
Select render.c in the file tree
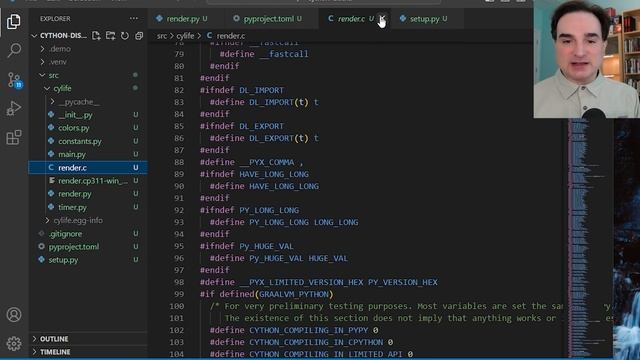coord(88,167)
